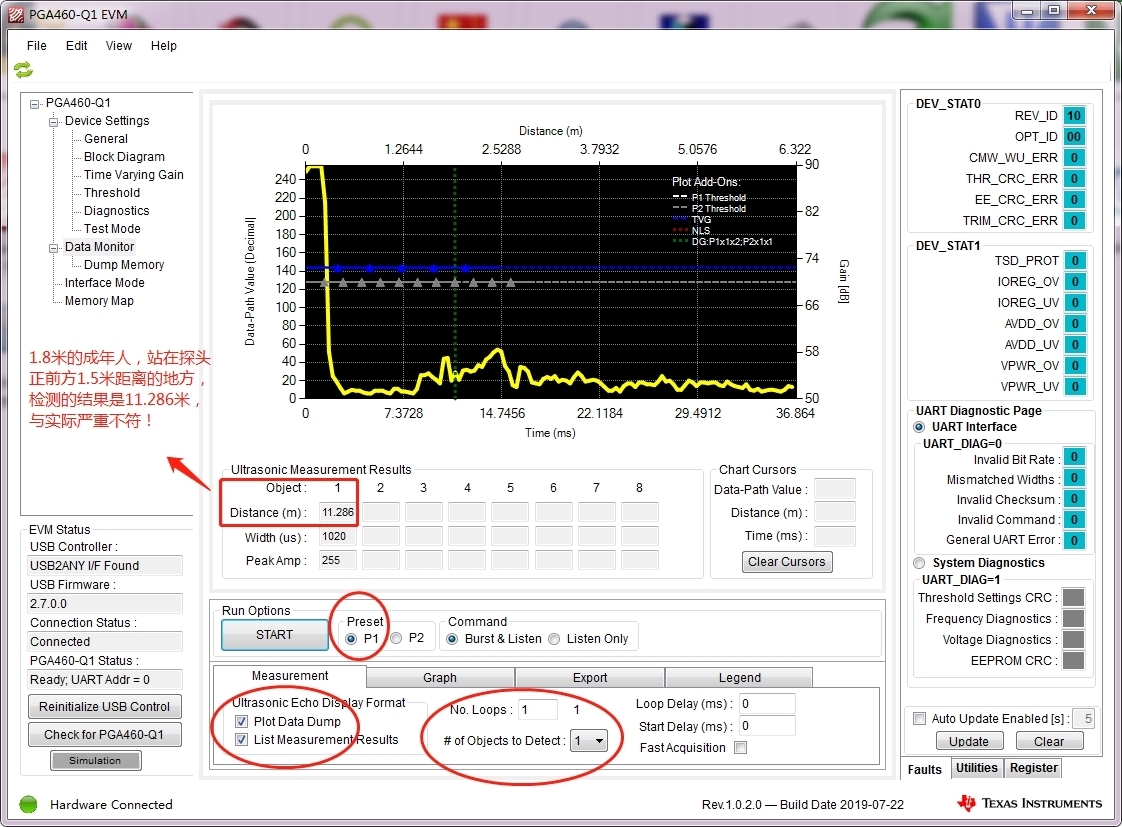Select Block Diagram tree item
The image size is (1122, 827).
pyautogui.click(x=125, y=157)
